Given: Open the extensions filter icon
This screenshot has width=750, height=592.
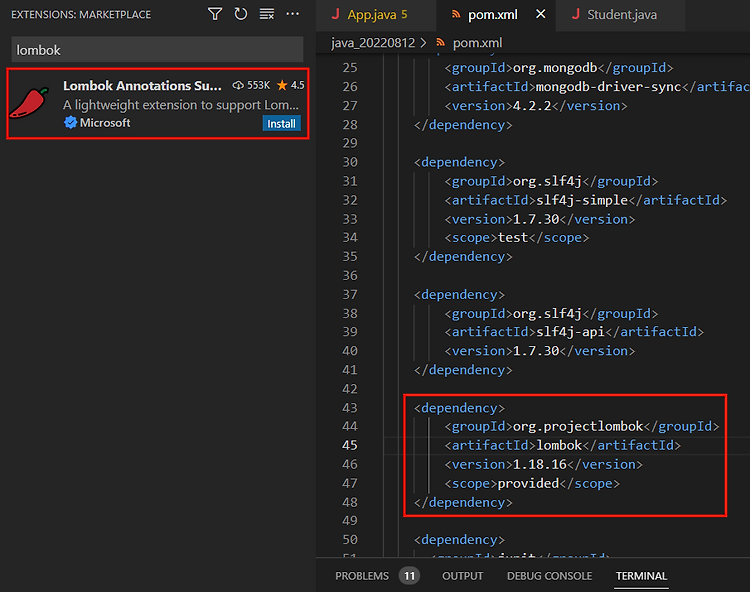Looking at the screenshot, I should (215, 14).
